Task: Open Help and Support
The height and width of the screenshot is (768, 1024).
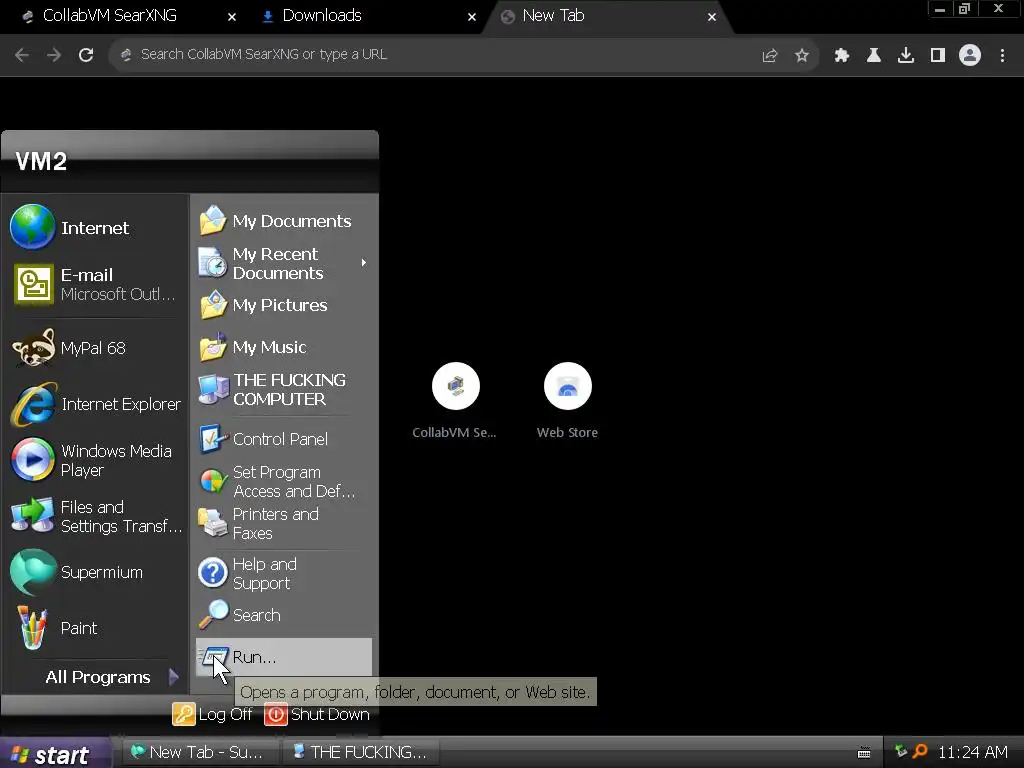Action: click(283, 573)
